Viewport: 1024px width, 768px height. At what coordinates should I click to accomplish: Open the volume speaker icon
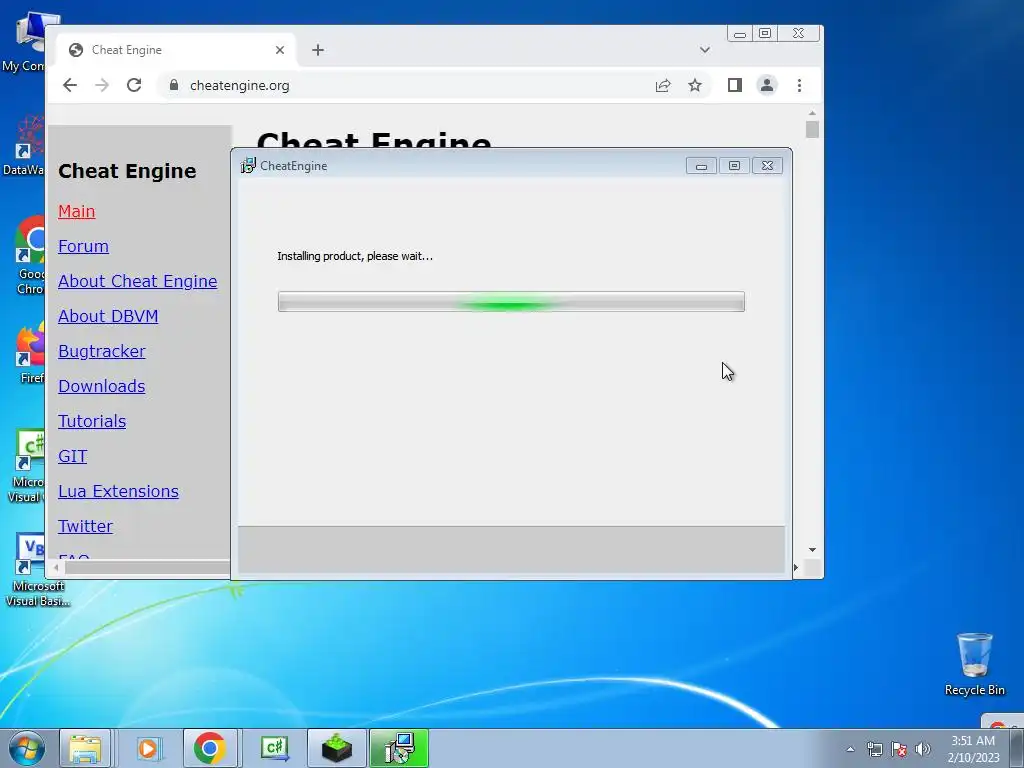point(923,749)
